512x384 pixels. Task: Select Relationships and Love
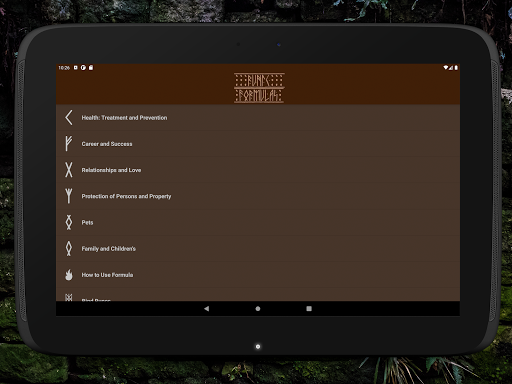click(x=258, y=170)
